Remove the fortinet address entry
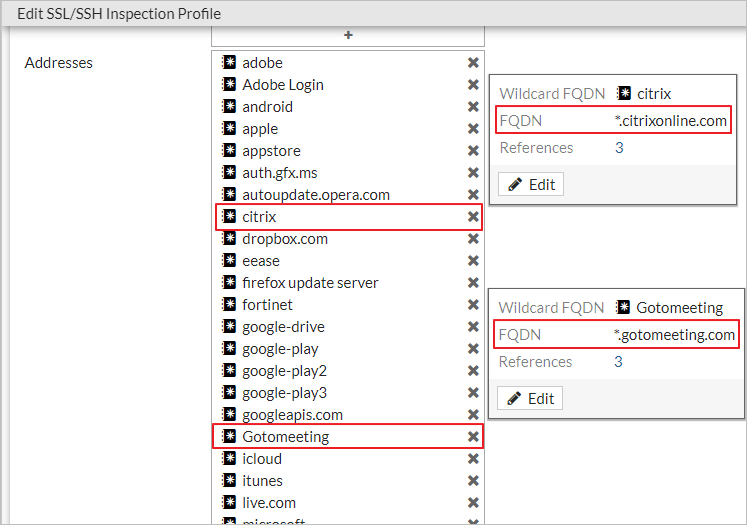Viewport: 747px width, 525px height. coord(473,304)
